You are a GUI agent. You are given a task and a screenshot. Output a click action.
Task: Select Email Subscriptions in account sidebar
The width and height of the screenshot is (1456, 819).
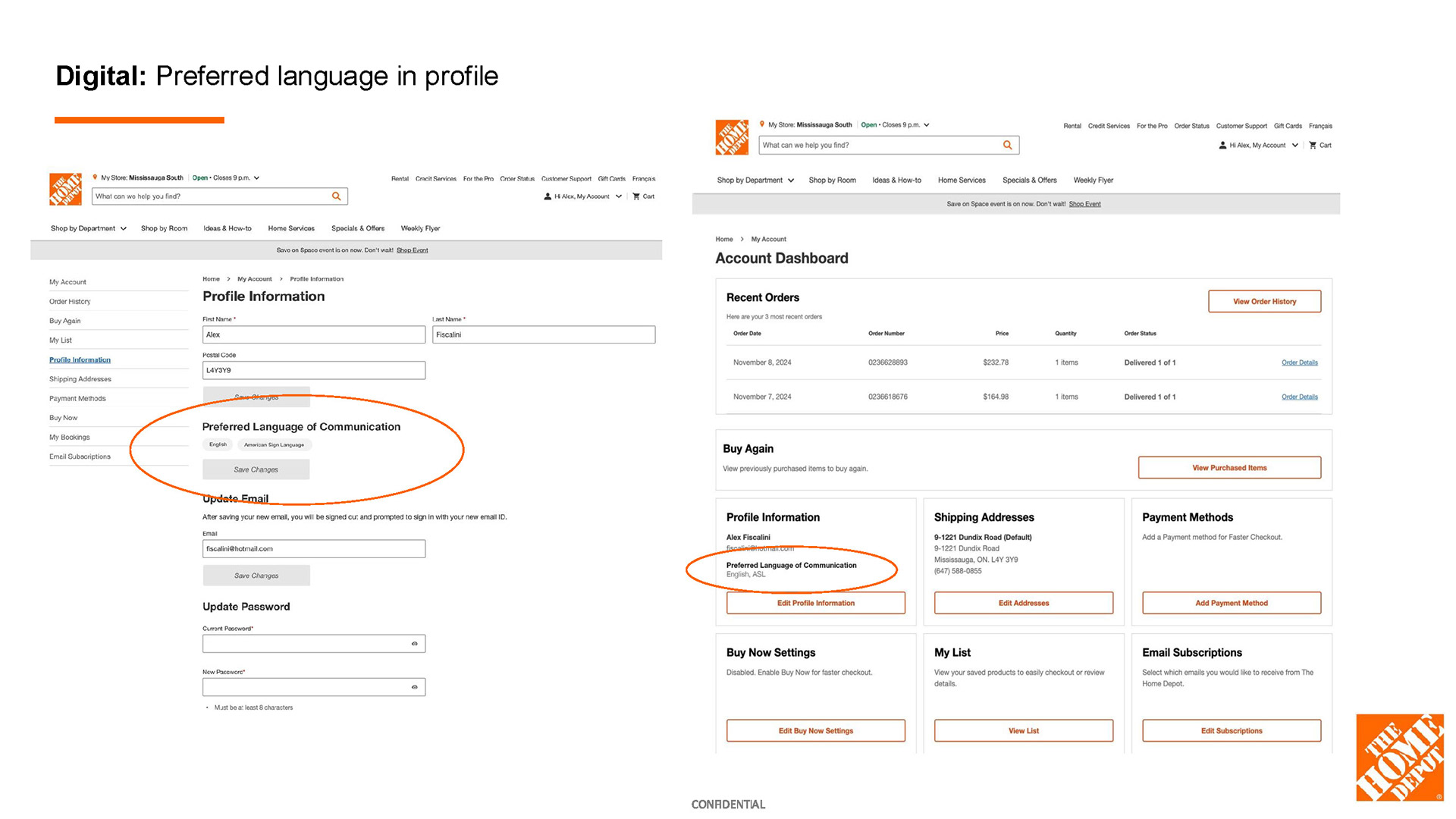point(80,457)
